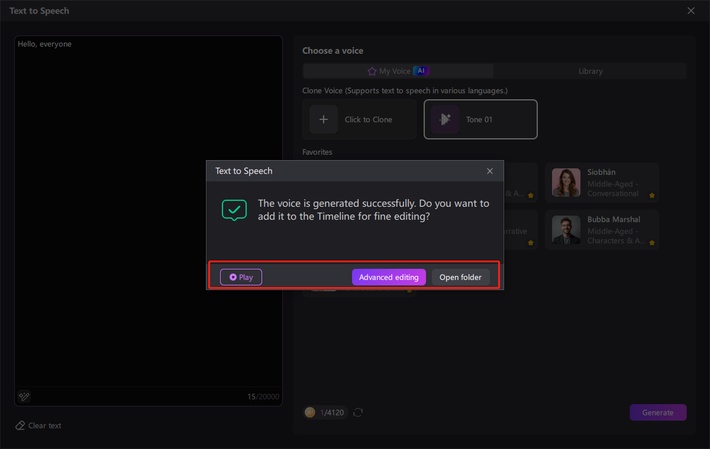
Task: Click the AI text tool icon in editor
Action: pos(24,396)
